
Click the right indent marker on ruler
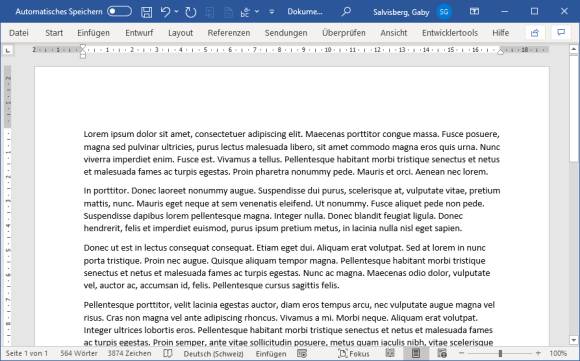click(500, 51)
